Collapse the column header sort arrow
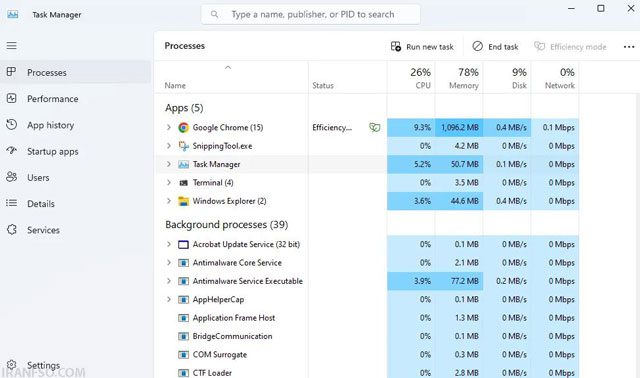 coord(228,67)
